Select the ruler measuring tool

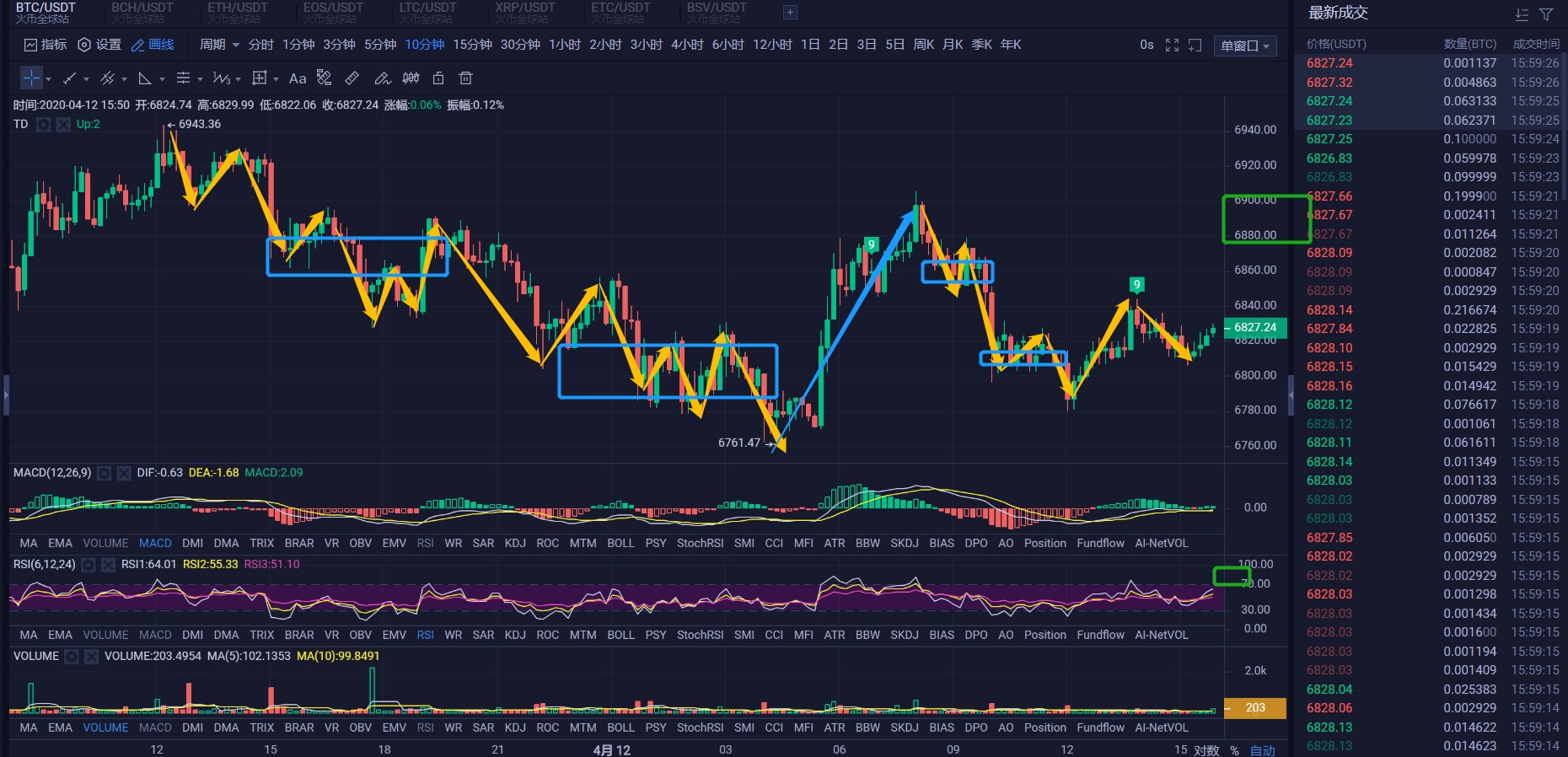[352, 78]
